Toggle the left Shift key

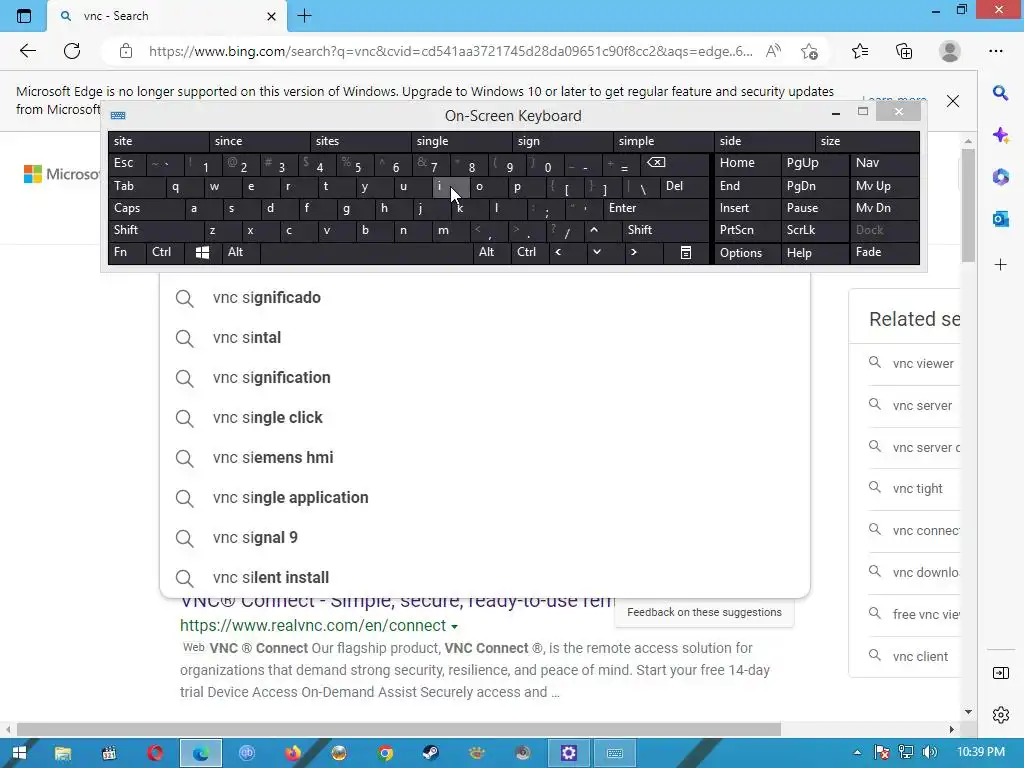pos(155,230)
